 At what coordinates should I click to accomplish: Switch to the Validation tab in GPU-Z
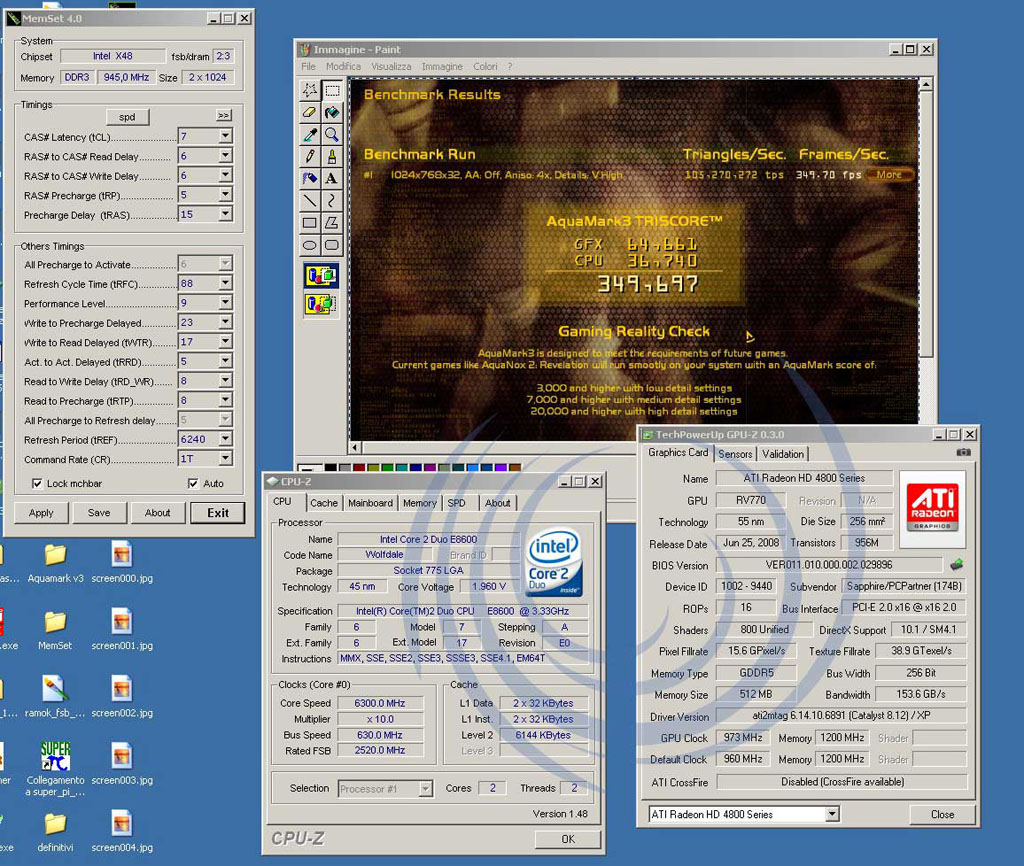coord(783,454)
